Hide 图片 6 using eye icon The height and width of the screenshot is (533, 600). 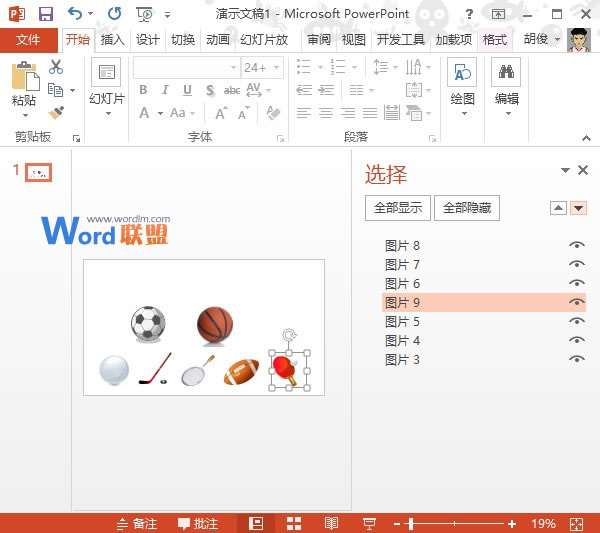click(577, 283)
